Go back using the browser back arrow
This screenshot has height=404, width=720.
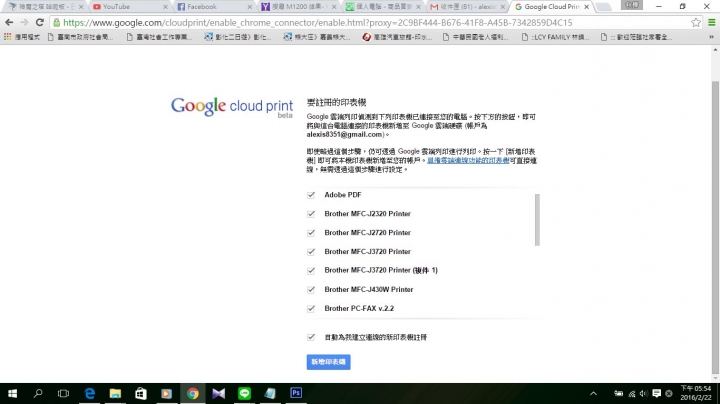pos(9,22)
